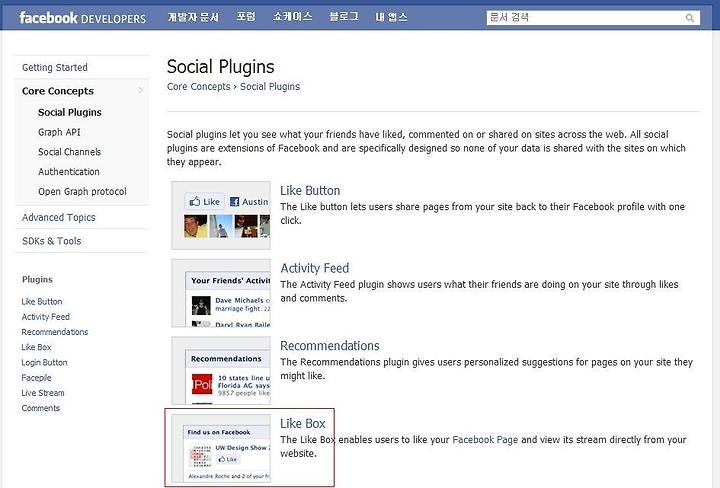Open the Like Box heading link

tap(303, 423)
